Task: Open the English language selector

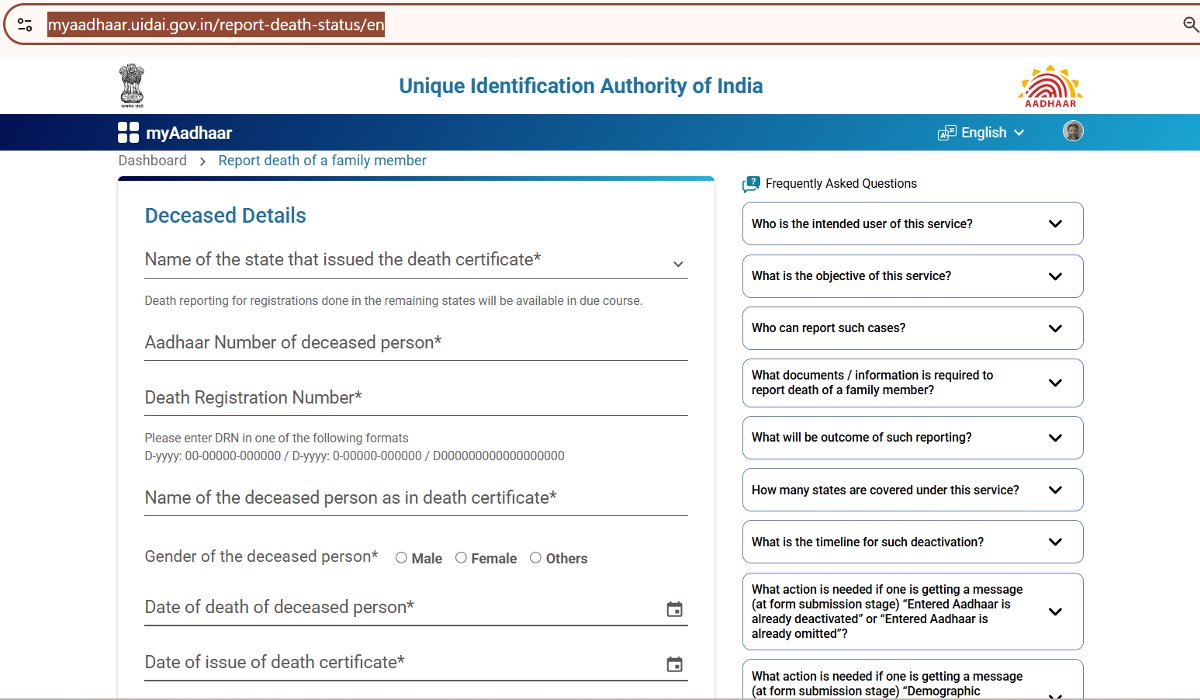Action: 982,133
